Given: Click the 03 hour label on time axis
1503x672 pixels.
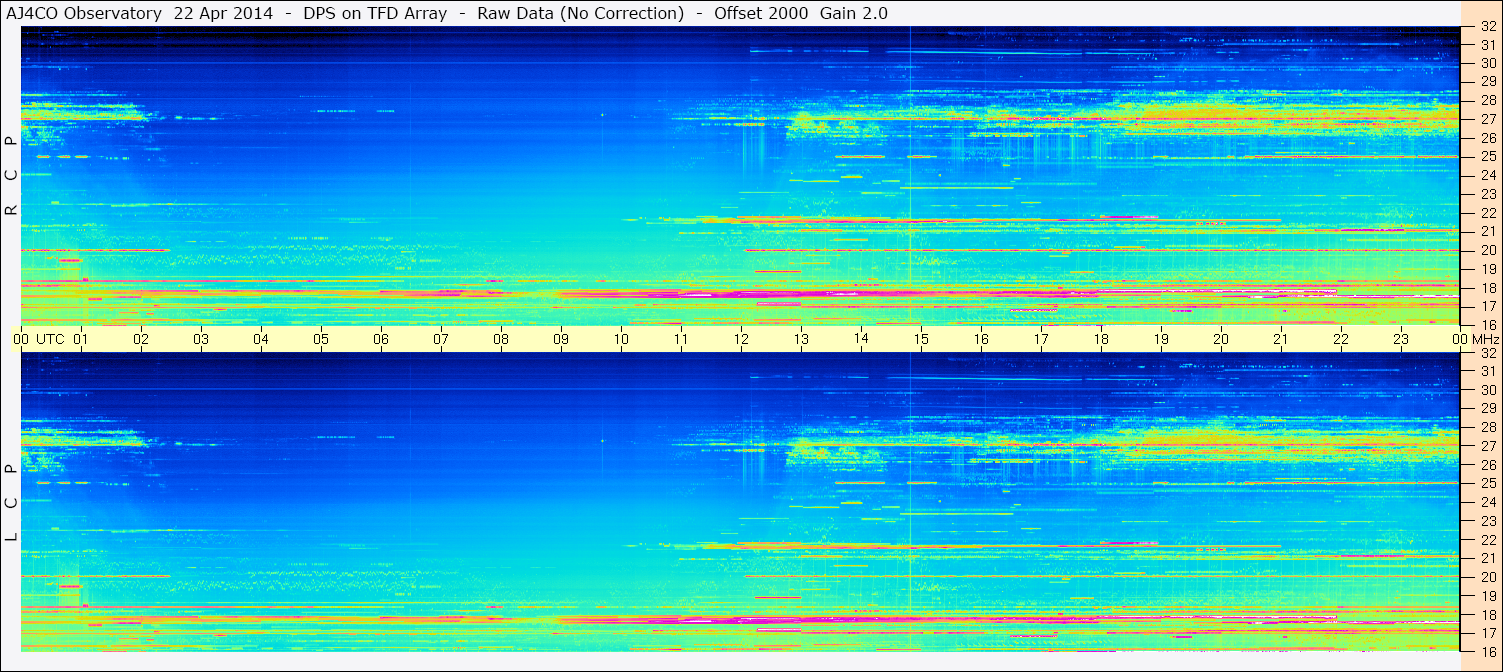Looking at the screenshot, I should (x=201, y=339).
